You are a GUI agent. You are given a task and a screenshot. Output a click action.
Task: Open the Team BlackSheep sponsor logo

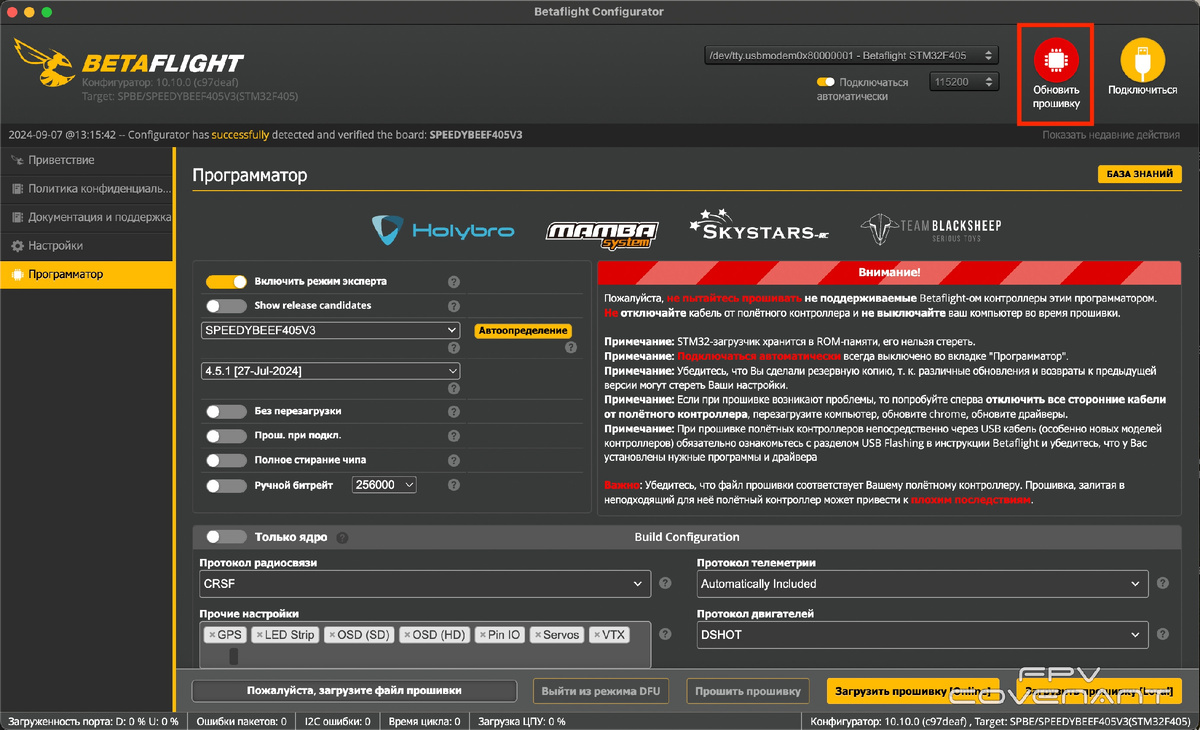[x=930, y=229]
